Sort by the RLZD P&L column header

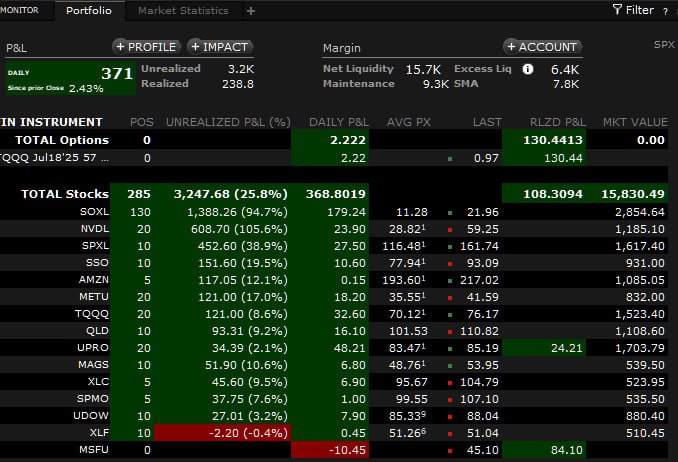pyautogui.click(x=558, y=122)
